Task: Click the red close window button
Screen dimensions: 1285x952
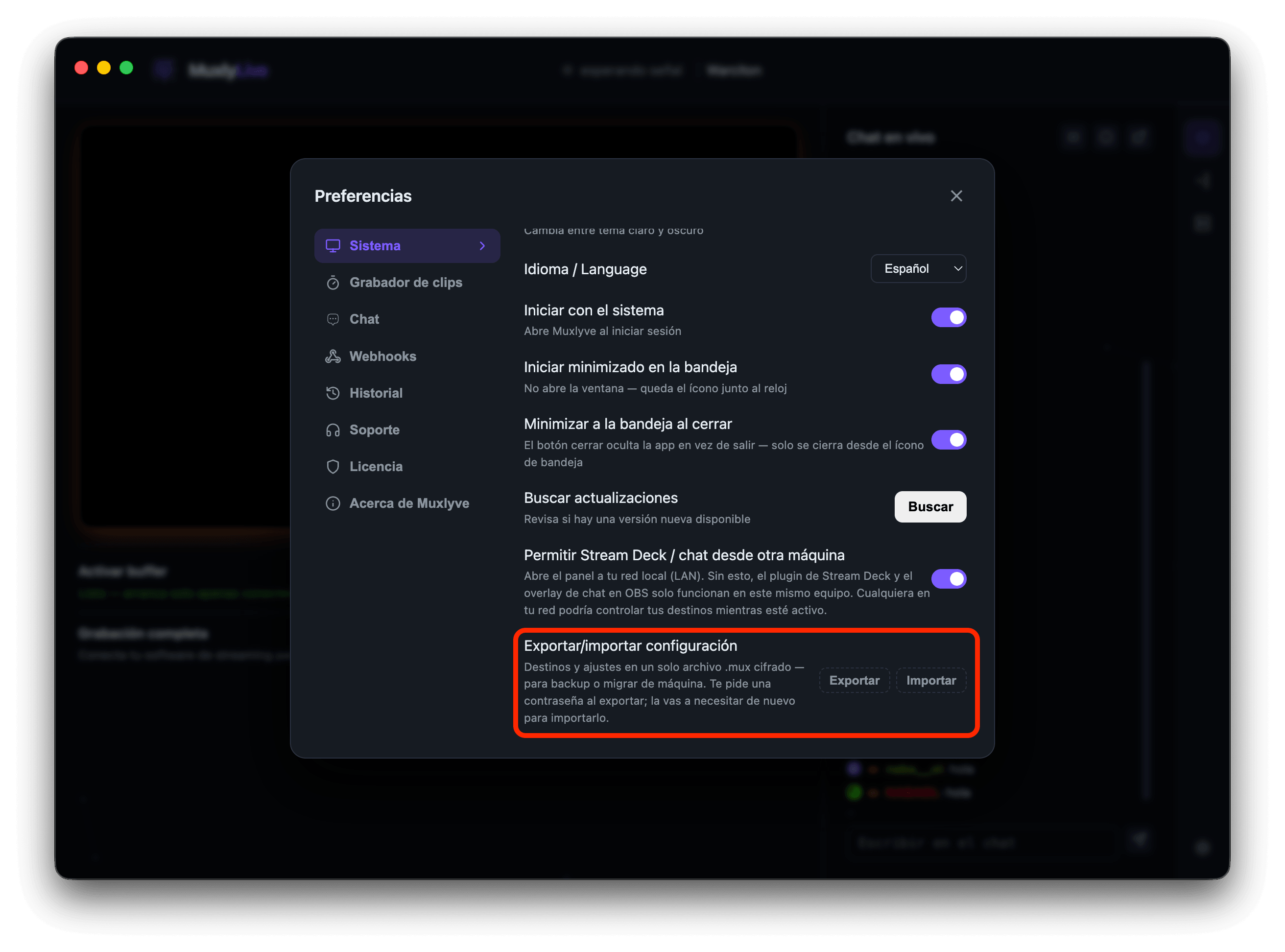Action: pos(81,68)
